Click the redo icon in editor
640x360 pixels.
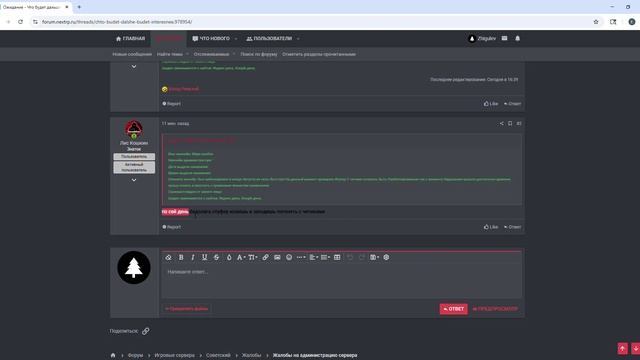coord(362,258)
